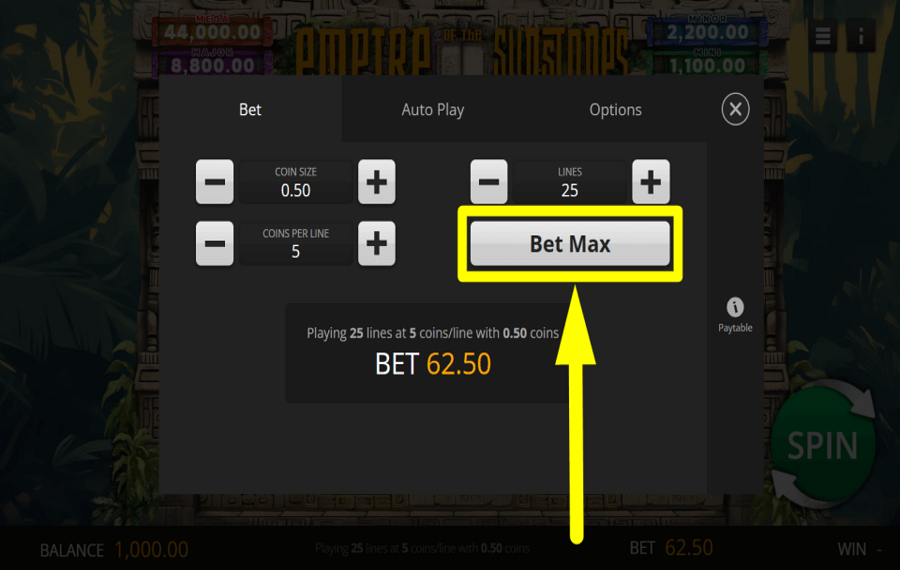Reduce coins per line with minus
Screen dimensions: 900x570
pos(215,243)
